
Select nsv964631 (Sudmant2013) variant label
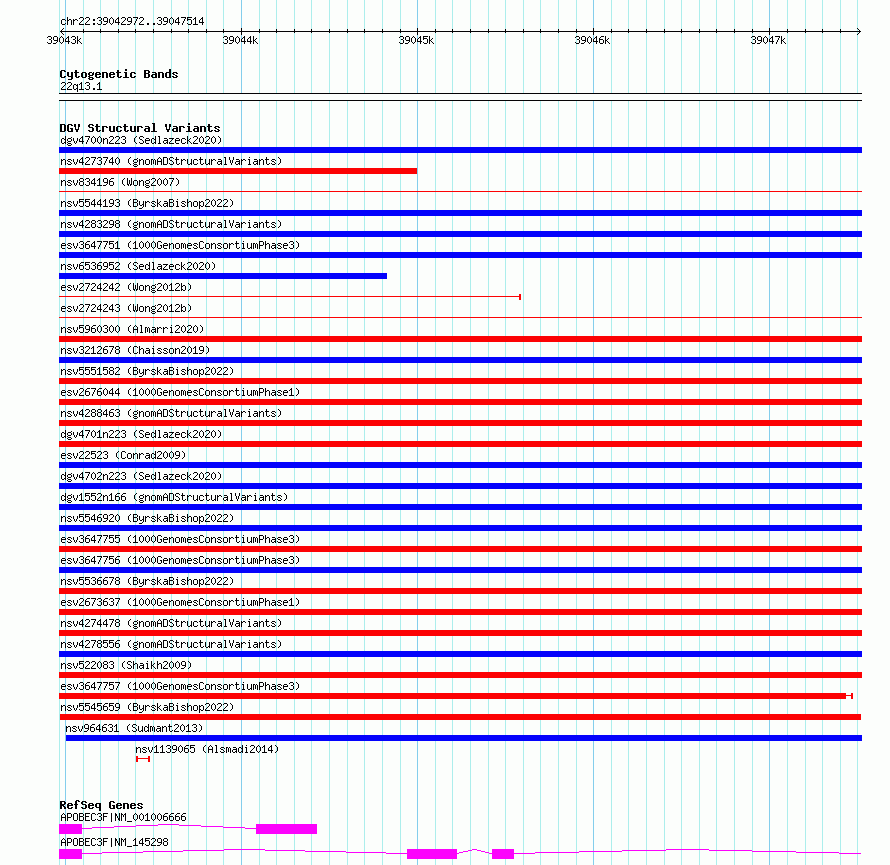[134, 728]
